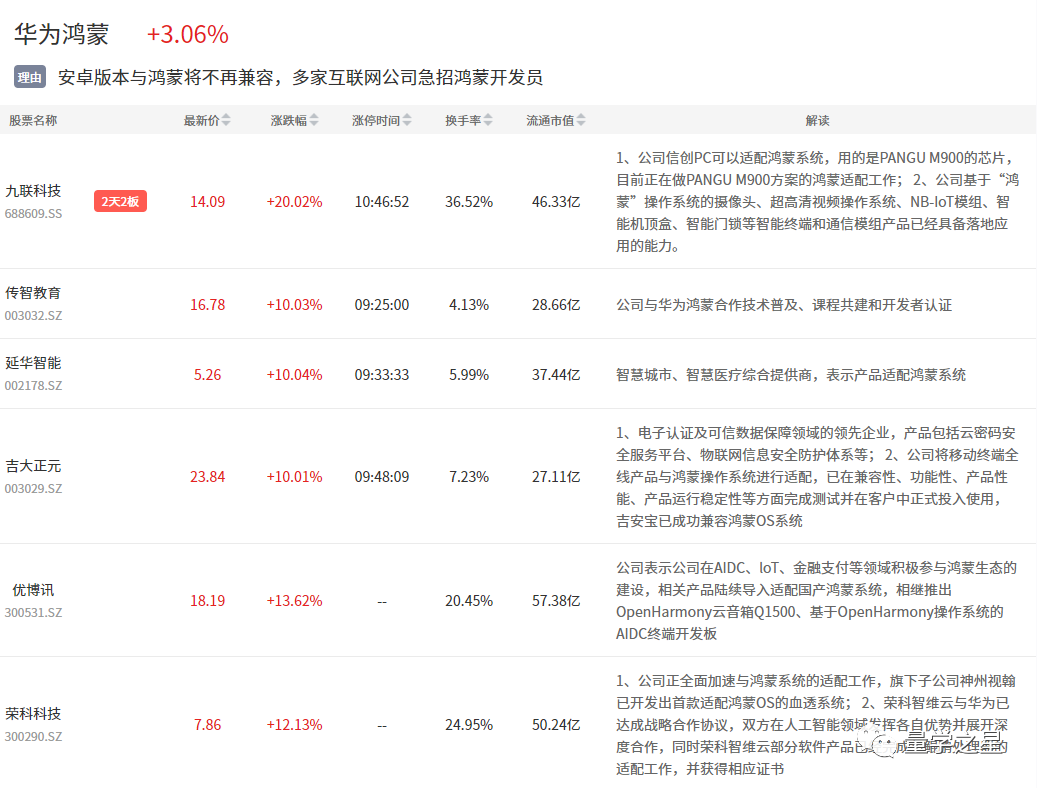Viewport: 1037px width, 788px height.
Task: Click price 18.19 for 优博讯
Action: (x=208, y=601)
